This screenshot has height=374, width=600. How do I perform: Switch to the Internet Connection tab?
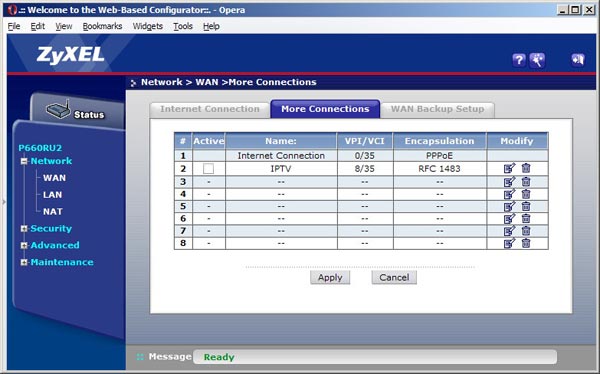click(210, 109)
